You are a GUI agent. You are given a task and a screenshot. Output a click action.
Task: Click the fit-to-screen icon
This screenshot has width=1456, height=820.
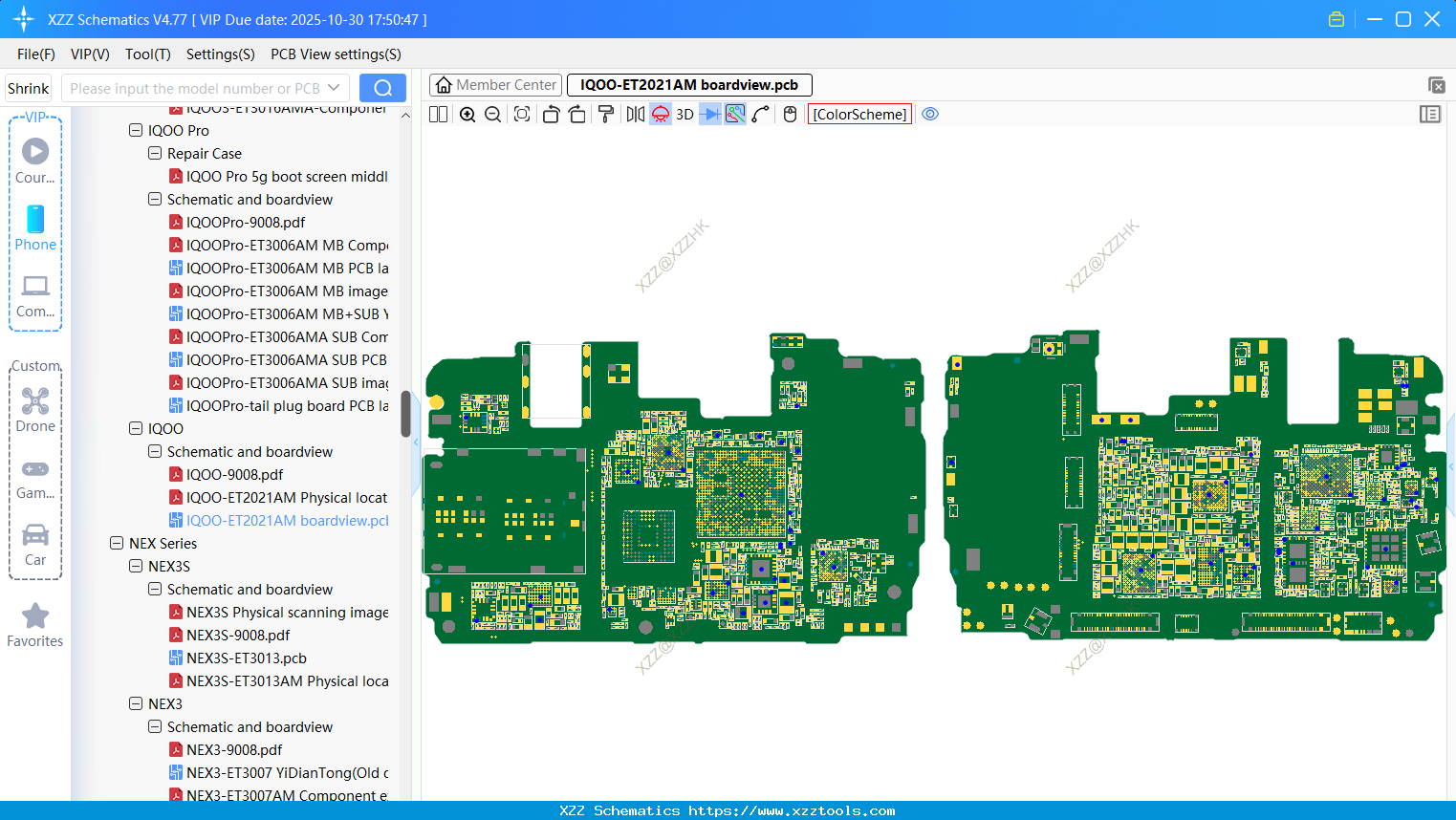click(x=522, y=115)
